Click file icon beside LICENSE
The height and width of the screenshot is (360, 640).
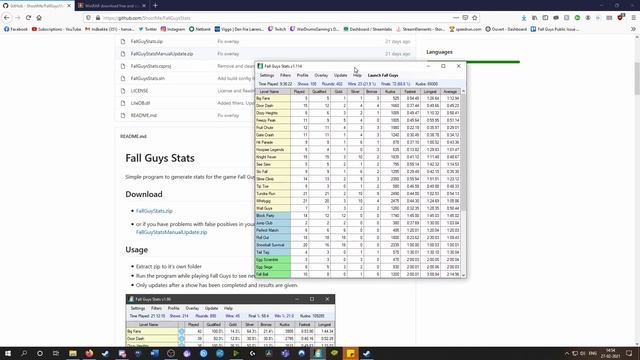click(x=123, y=91)
